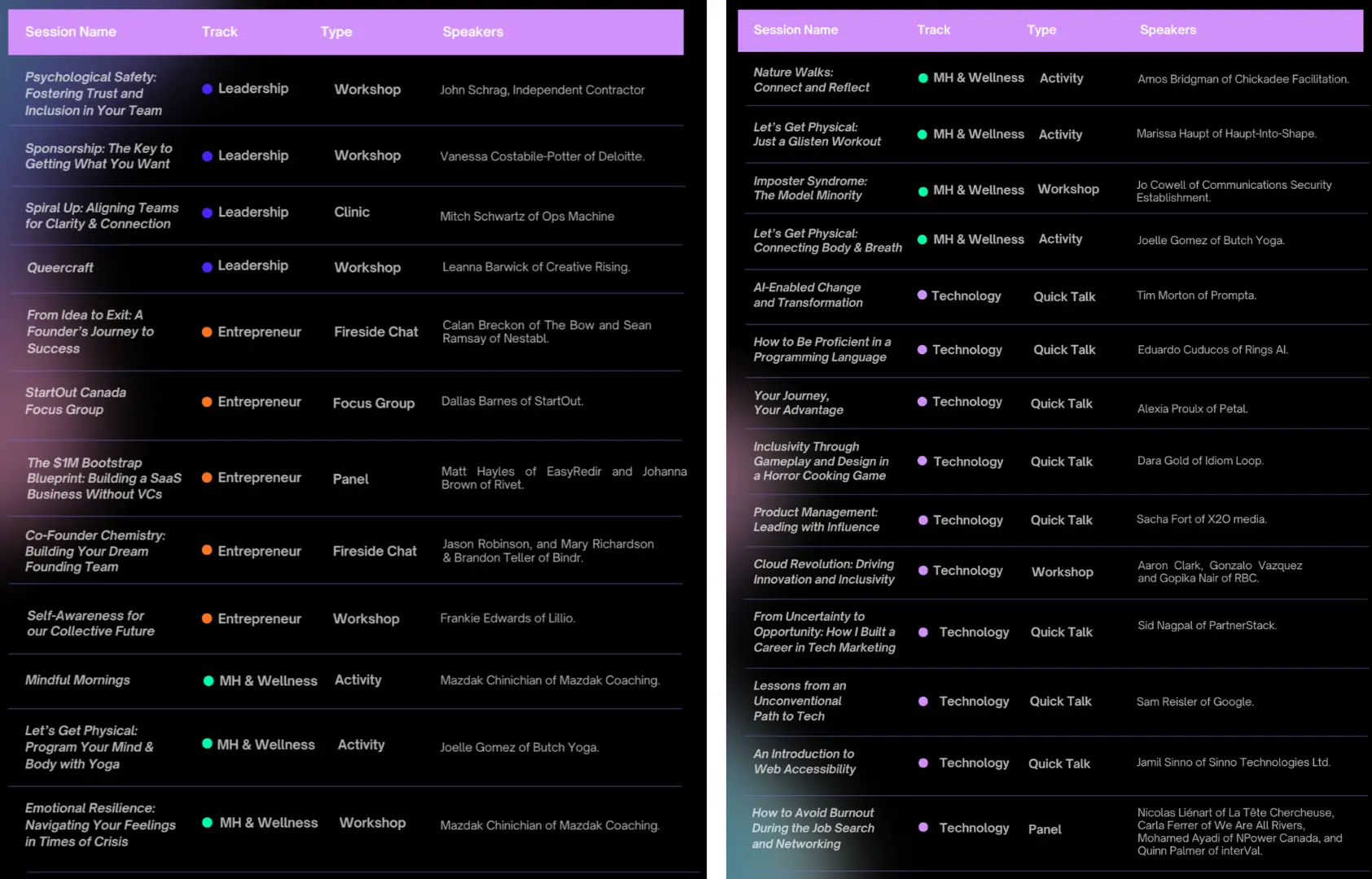Click orange track dot in StartOut Canada Focus Group row

coord(207,402)
